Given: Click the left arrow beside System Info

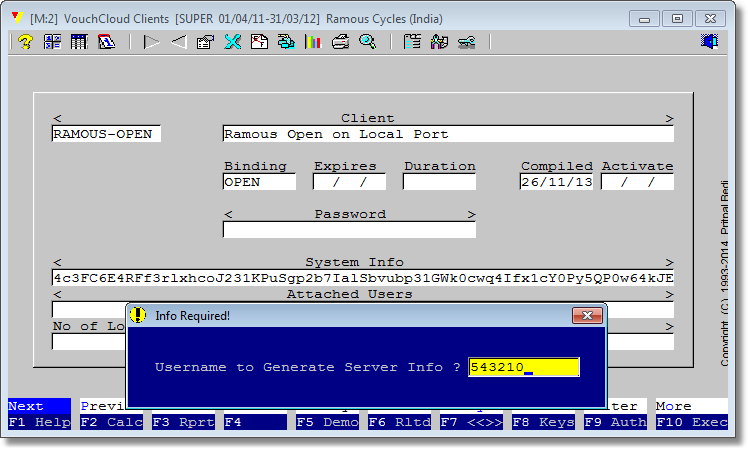Looking at the screenshot, I should 57,262.
